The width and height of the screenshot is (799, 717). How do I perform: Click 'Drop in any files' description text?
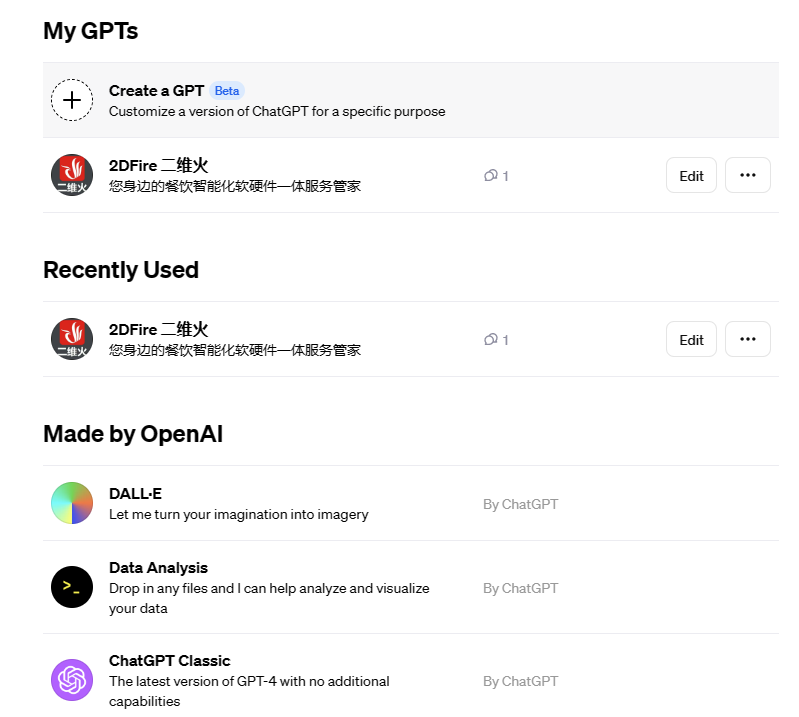tap(269, 598)
